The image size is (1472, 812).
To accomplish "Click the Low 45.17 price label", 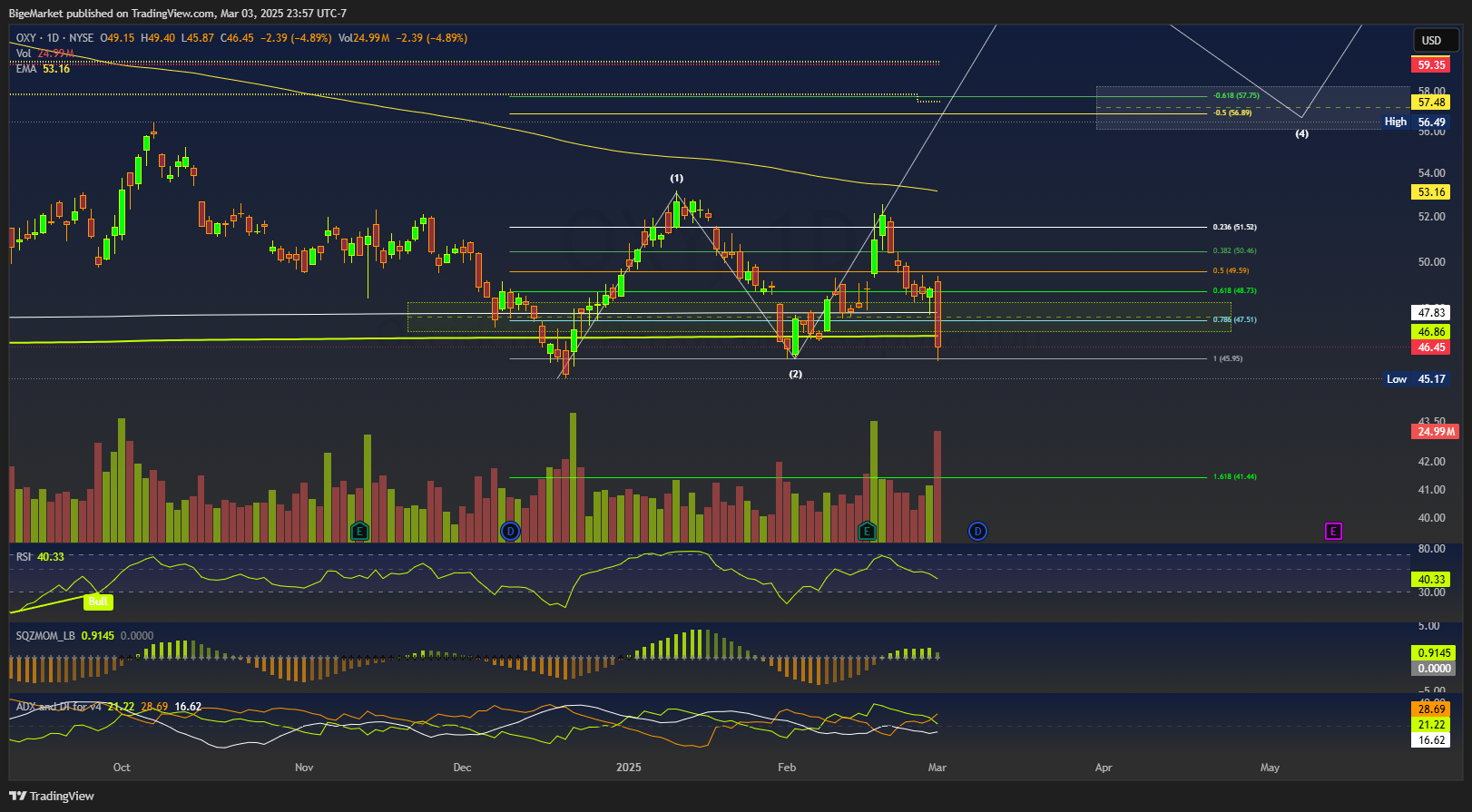I will pos(1416,379).
